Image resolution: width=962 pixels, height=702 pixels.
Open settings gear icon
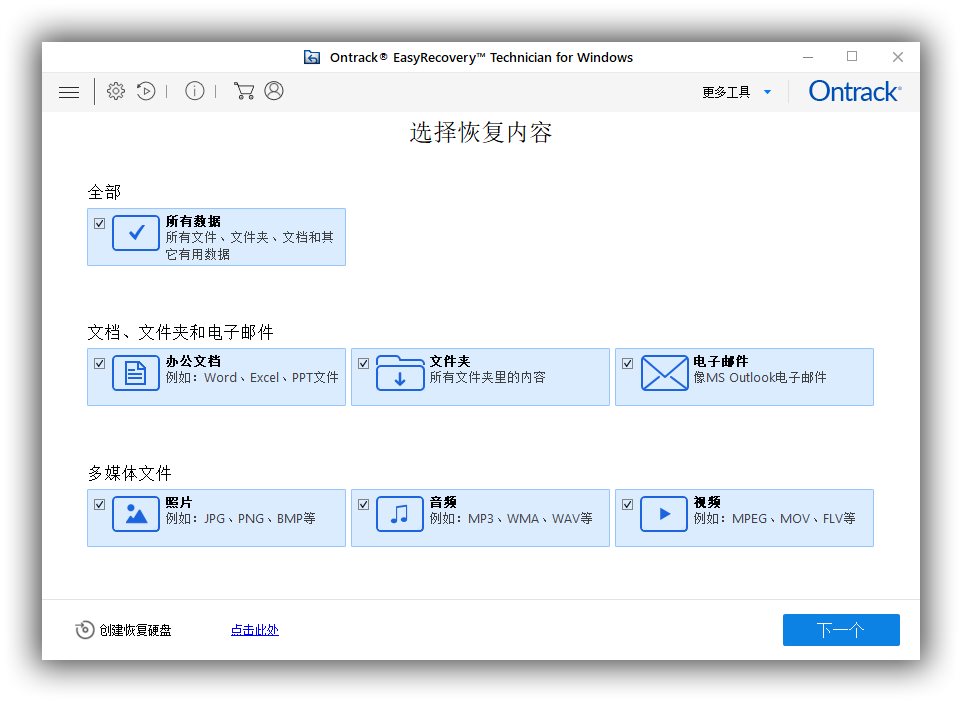pos(115,91)
